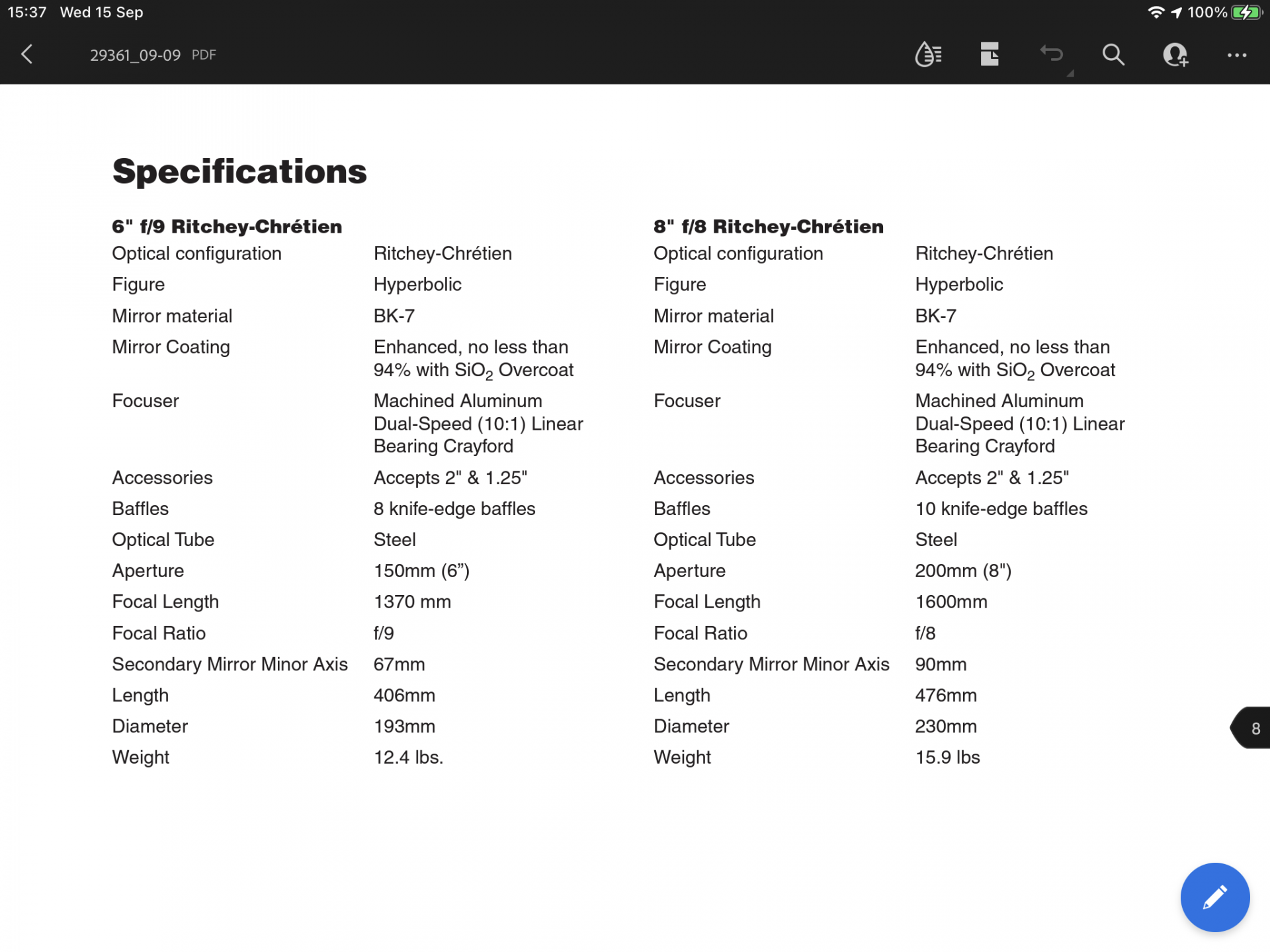Tap the blue pencil edit button
This screenshot has height=952, width=1270.
[1215, 897]
